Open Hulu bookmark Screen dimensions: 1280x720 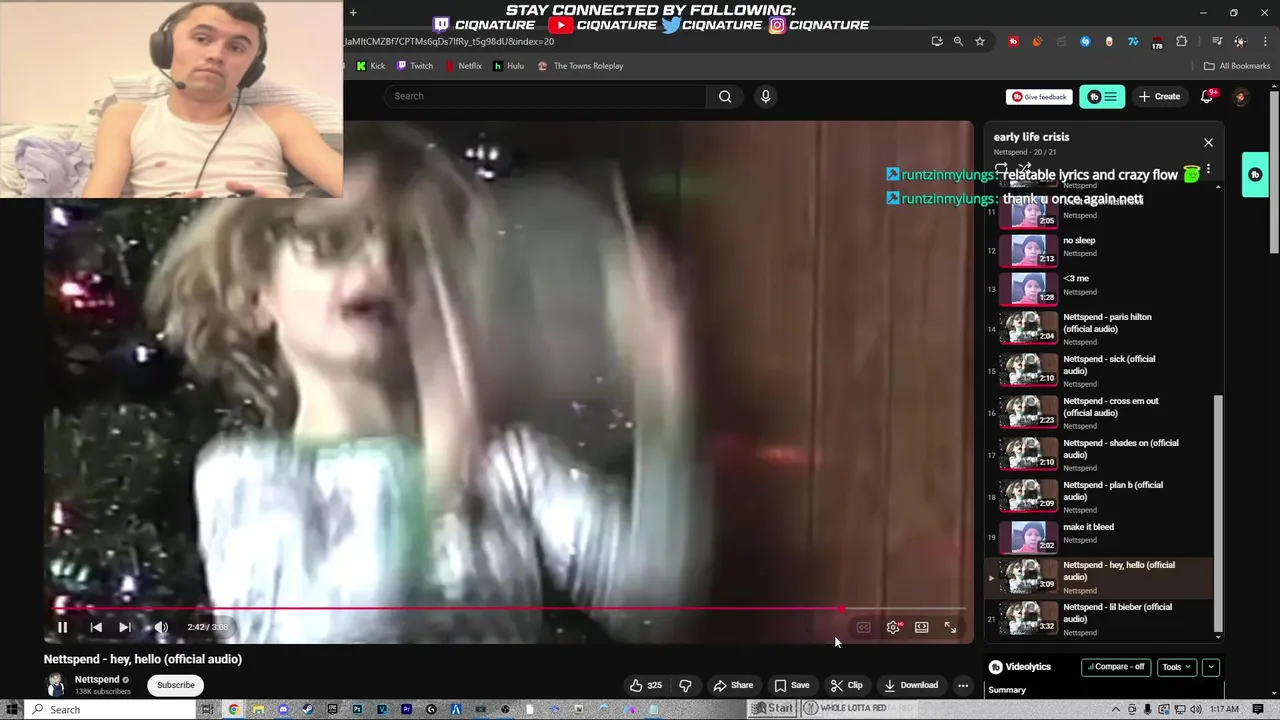click(508, 66)
